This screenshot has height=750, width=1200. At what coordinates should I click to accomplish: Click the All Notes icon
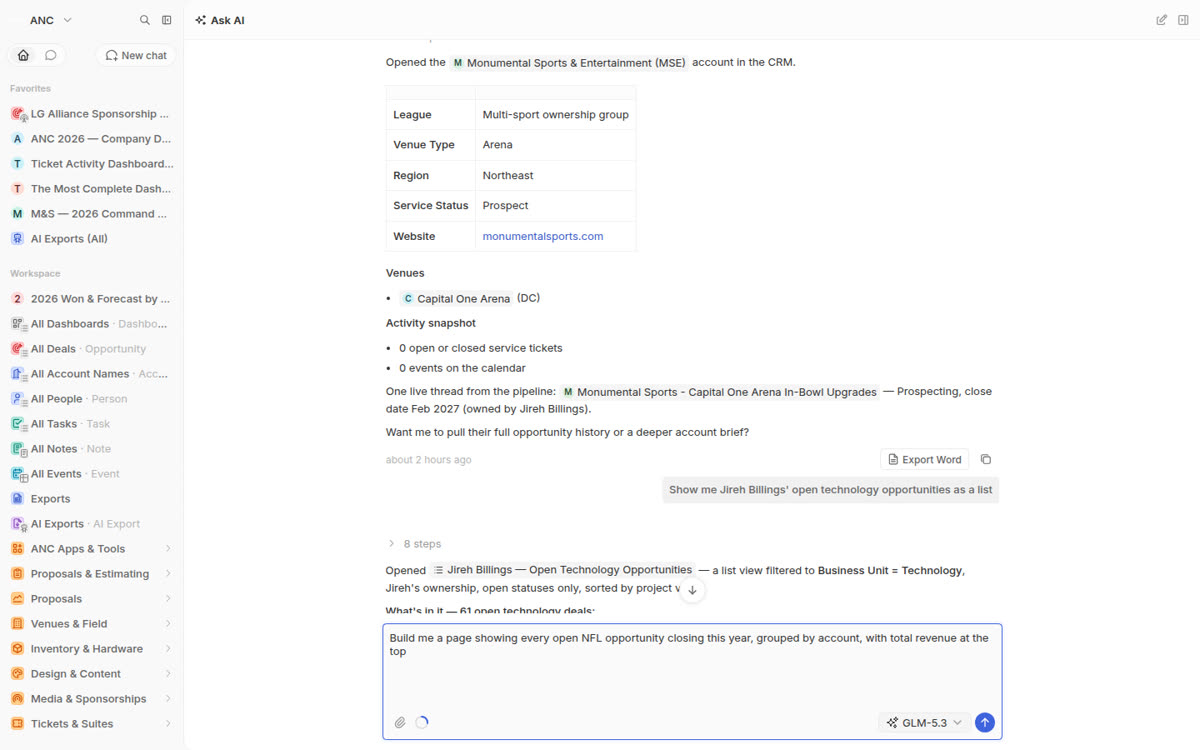(18, 449)
